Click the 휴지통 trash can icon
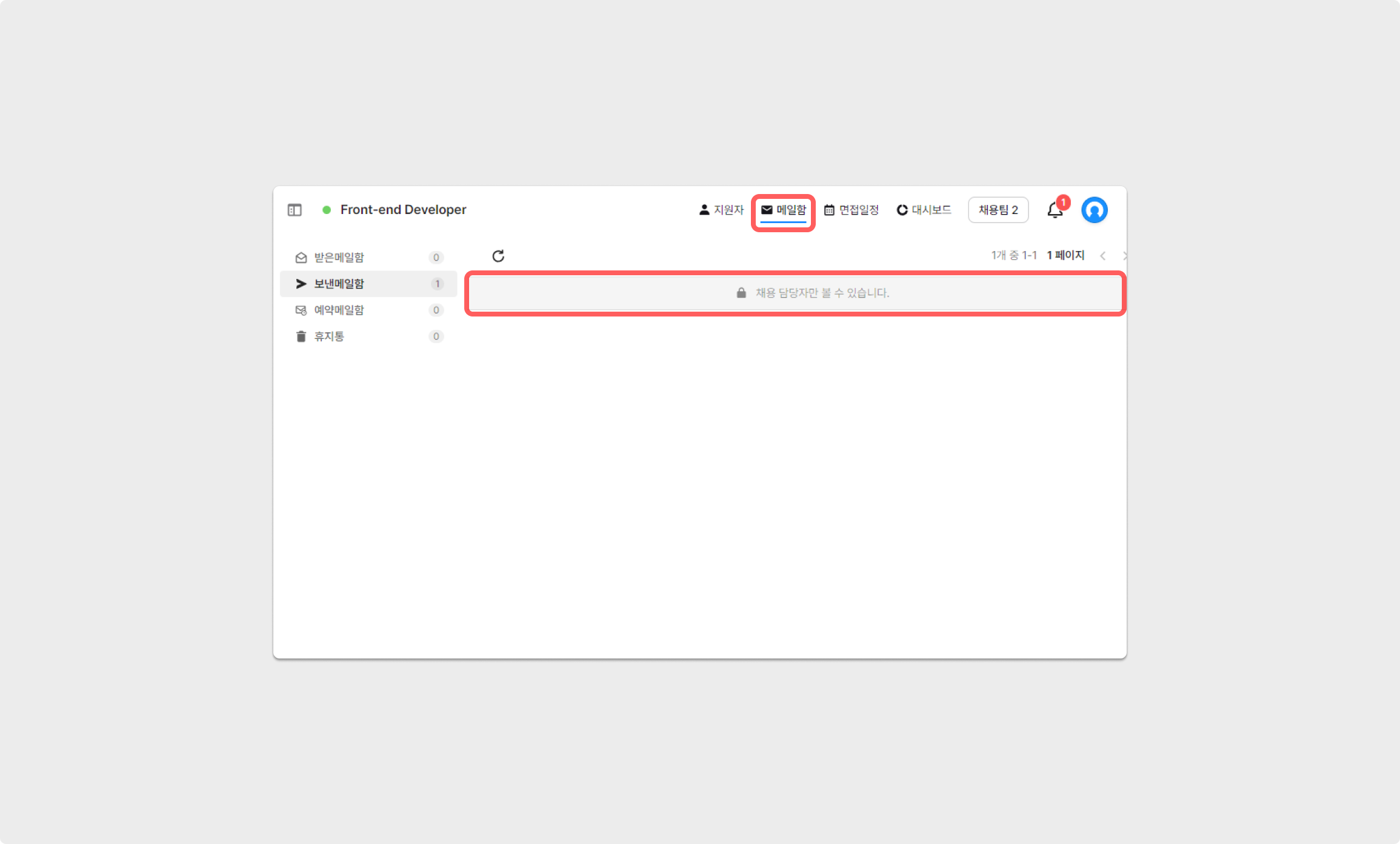 pos(301,337)
